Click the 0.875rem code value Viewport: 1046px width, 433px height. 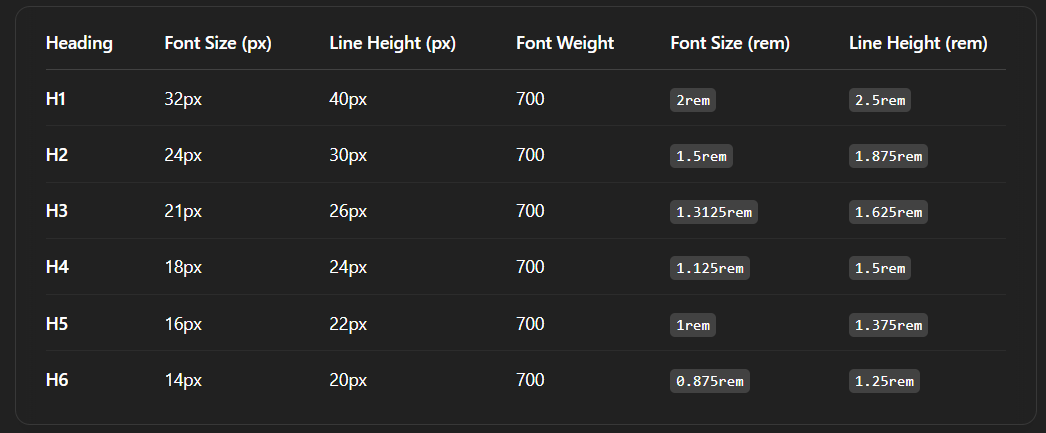(710, 381)
